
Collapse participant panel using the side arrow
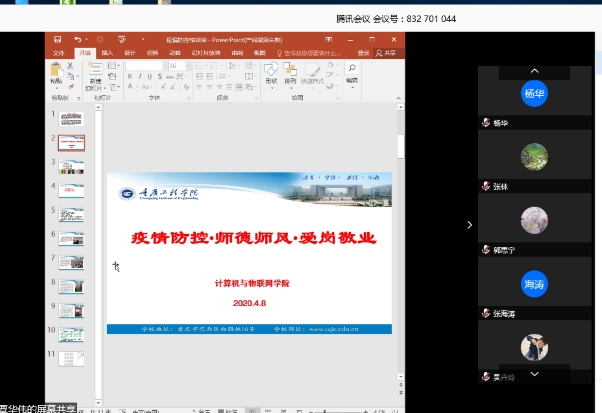pyautogui.click(x=470, y=225)
